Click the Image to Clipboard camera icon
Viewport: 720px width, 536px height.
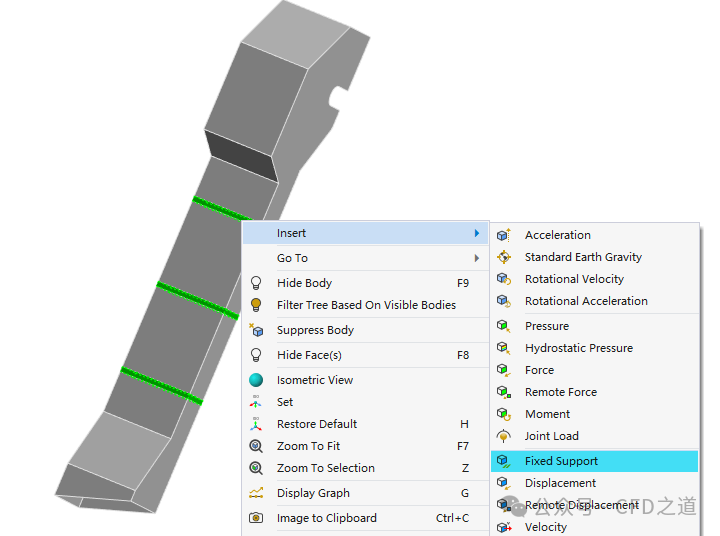pyautogui.click(x=257, y=518)
